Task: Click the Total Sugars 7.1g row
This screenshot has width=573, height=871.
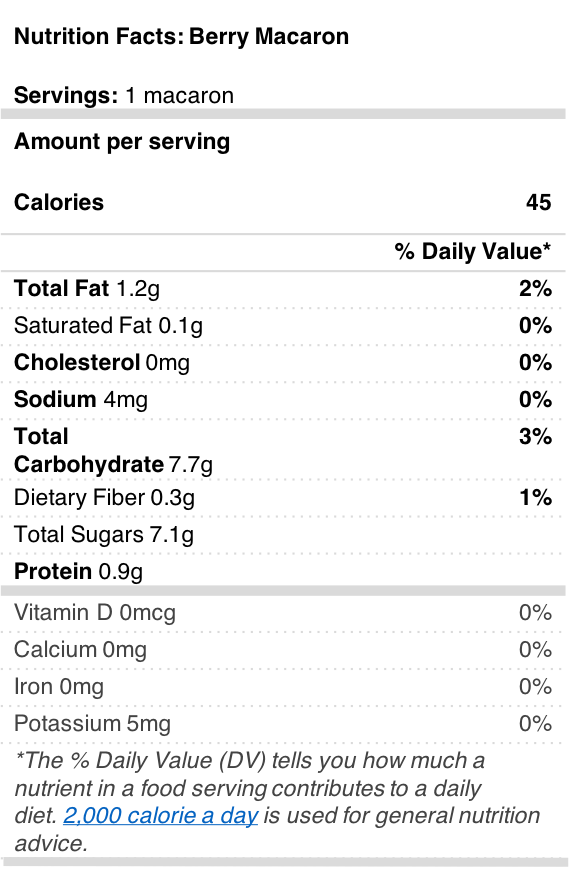Action: [x=283, y=535]
